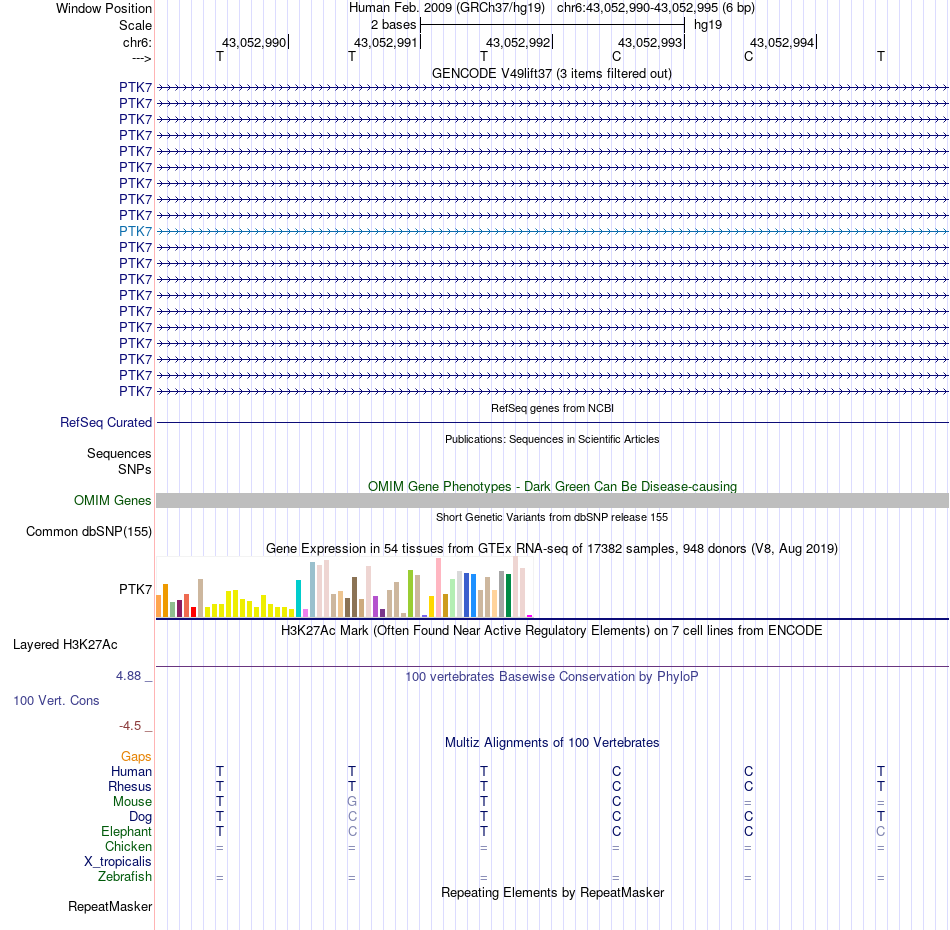
Task: Open the GTEx 'Gene Expression in 54 tissues' title
Action: 552,548
